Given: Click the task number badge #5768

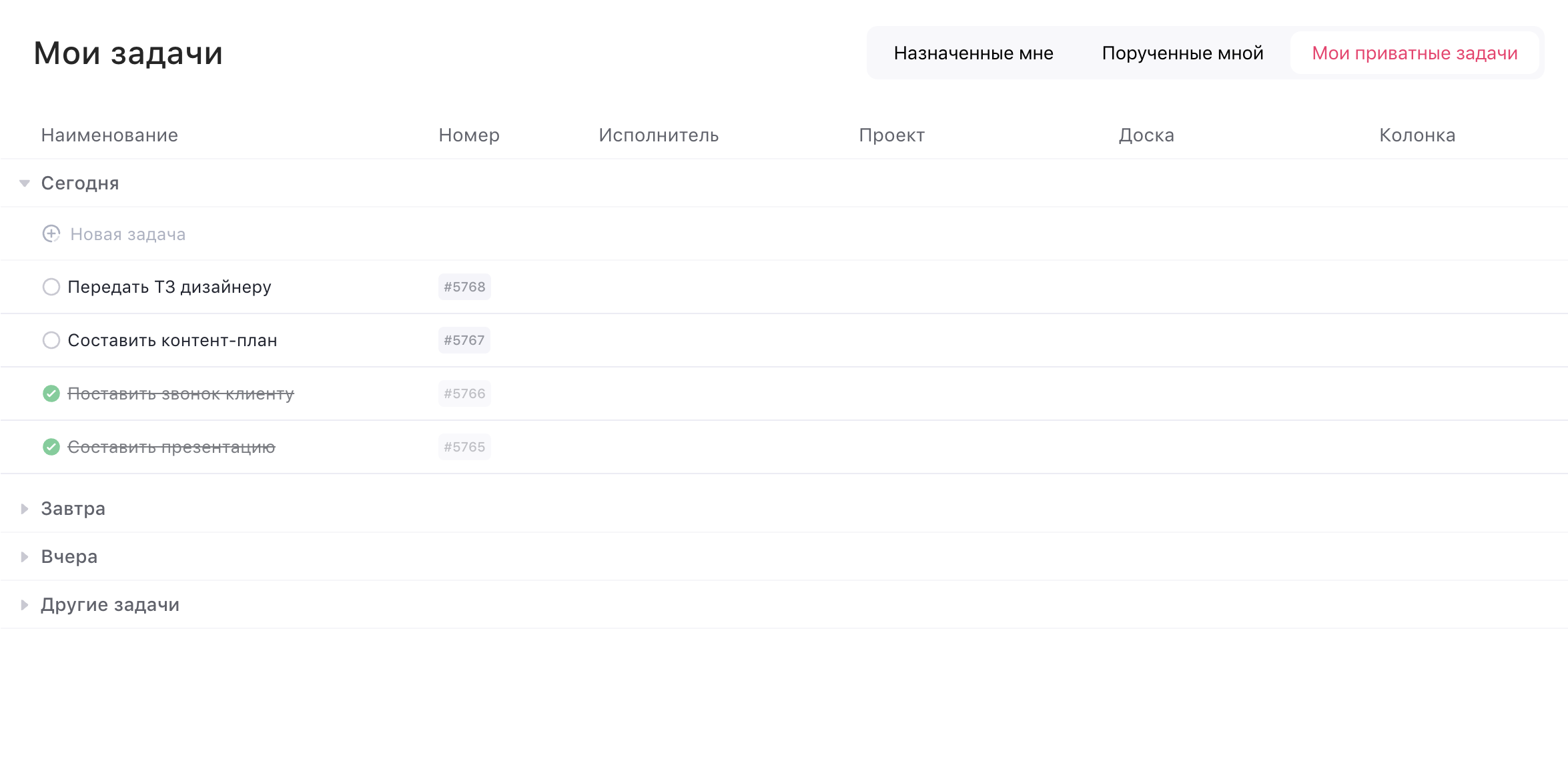Looking at the screenshot, I should [464, 287].
